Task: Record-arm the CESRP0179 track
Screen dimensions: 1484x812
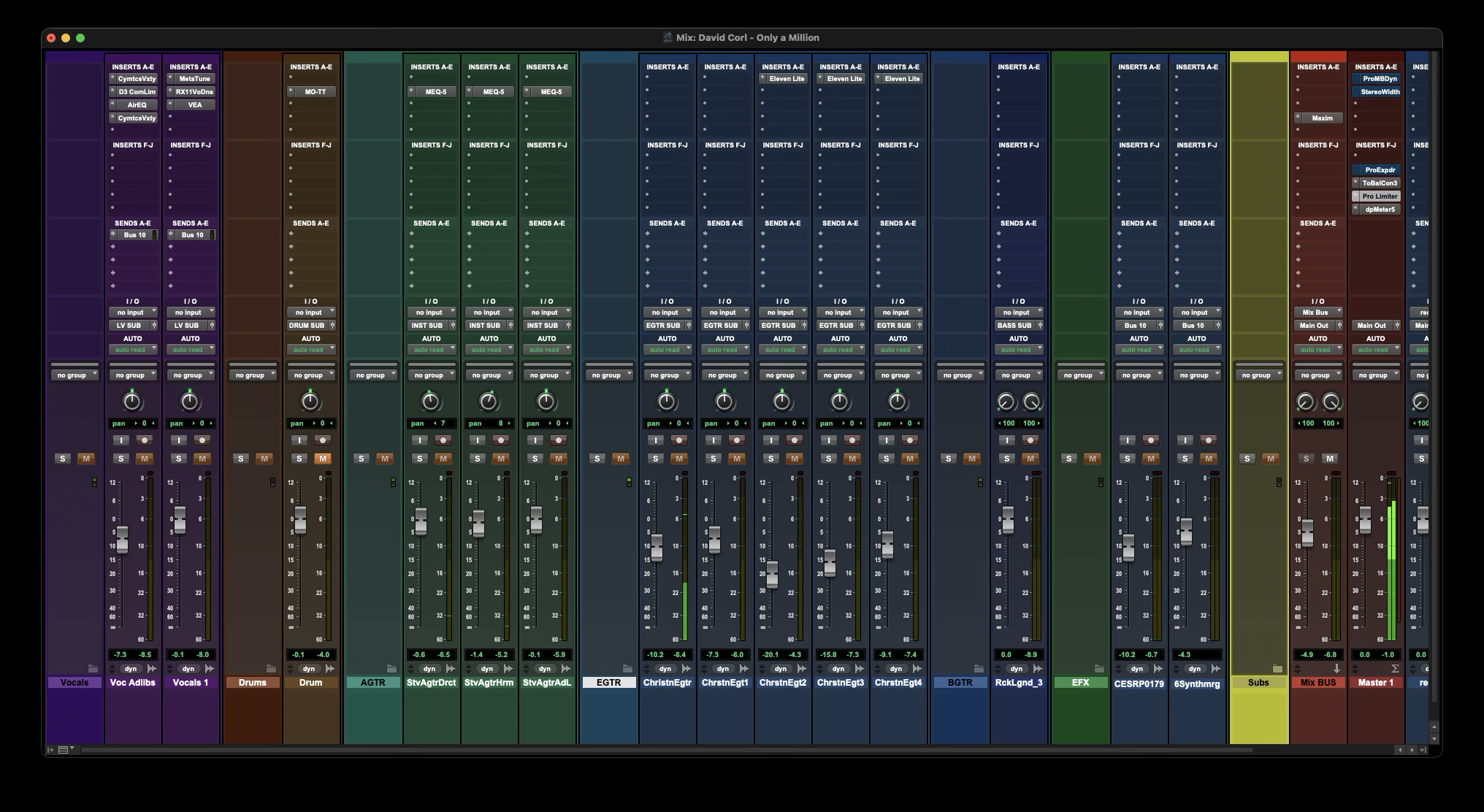Action: (x=1151, y=440)
